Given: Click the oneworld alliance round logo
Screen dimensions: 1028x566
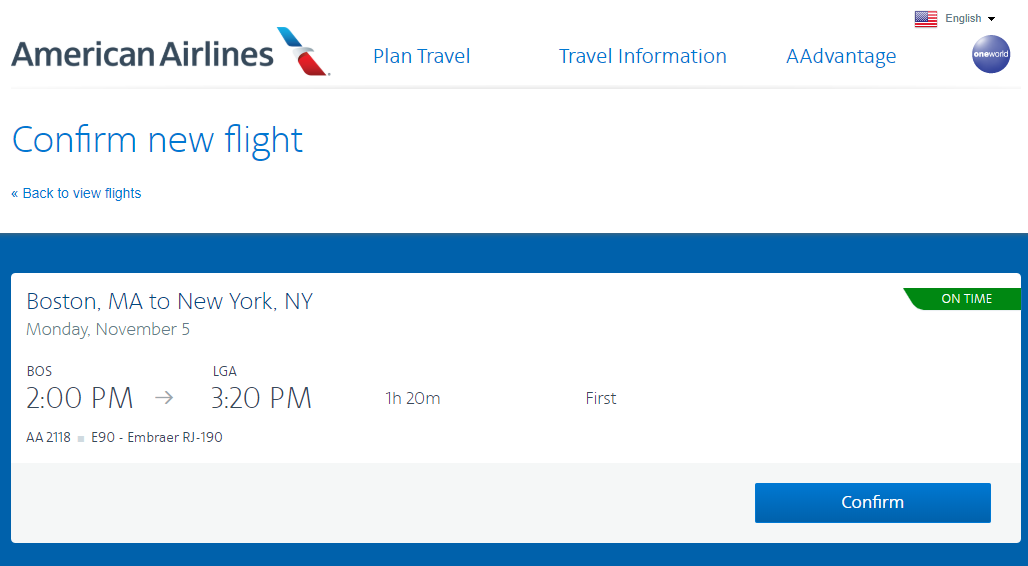Looking at the screenshot, I should point(991,55).
